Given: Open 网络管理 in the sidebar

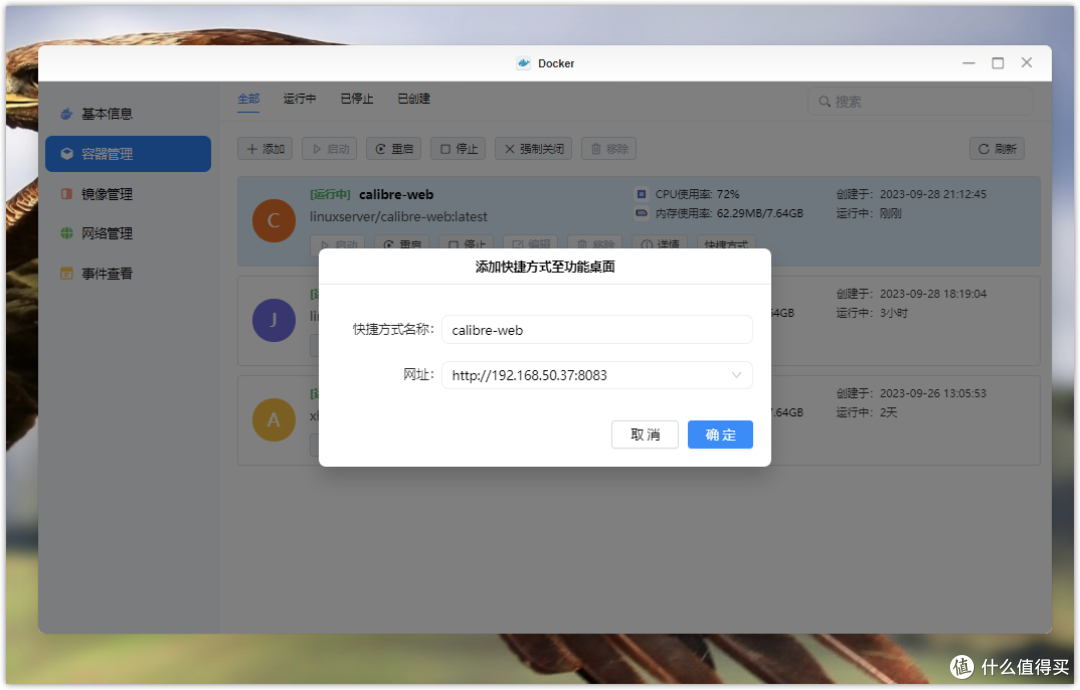Looking at the screenshot, I should (x=128, y=233).
